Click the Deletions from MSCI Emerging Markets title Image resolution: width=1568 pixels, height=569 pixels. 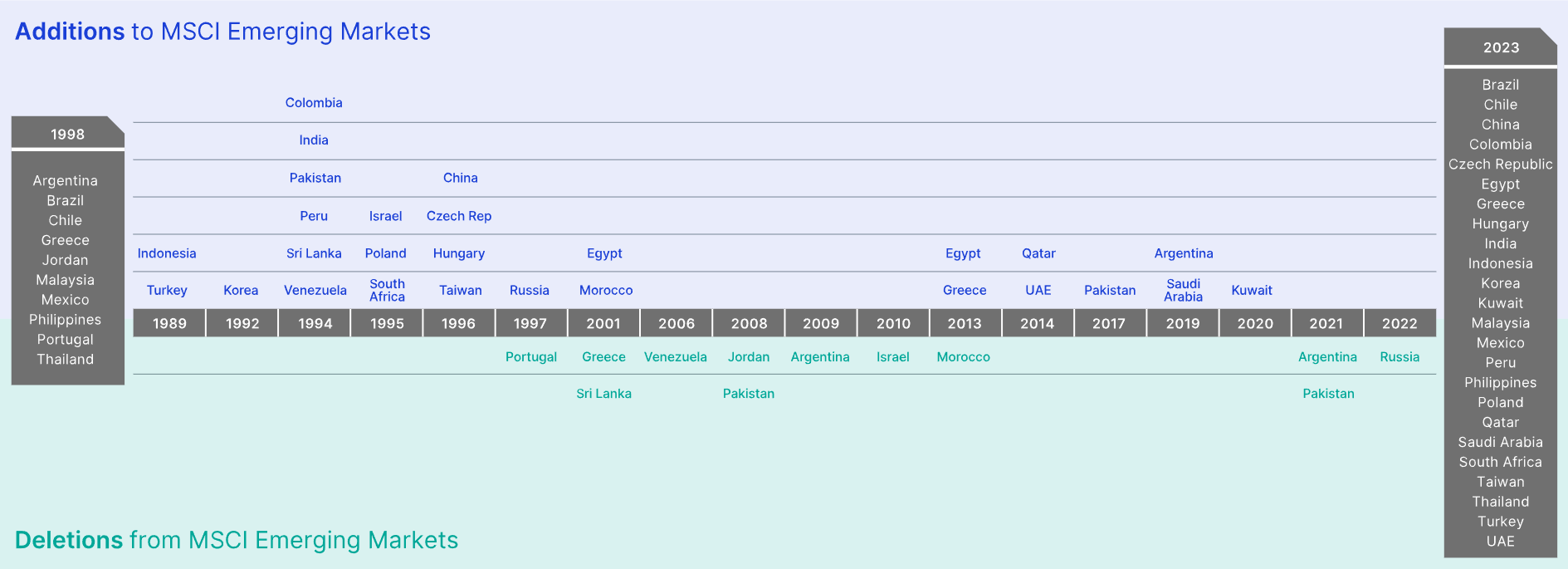point(237,540)
